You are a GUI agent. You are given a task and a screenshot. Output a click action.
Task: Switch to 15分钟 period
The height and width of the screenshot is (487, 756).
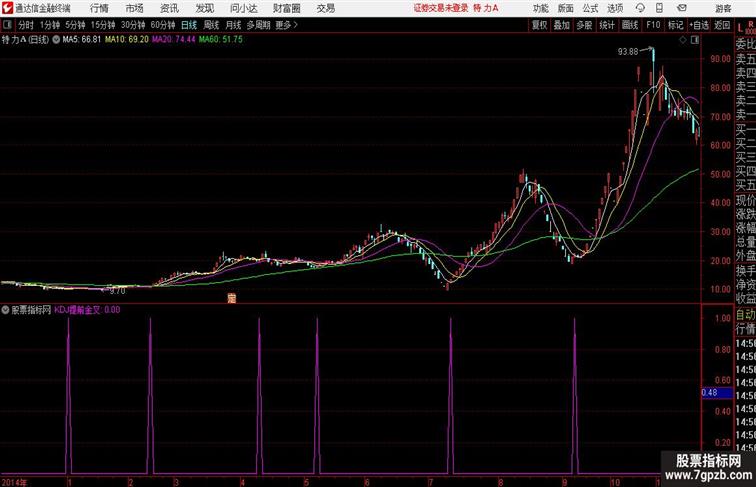tap(103, 25)
